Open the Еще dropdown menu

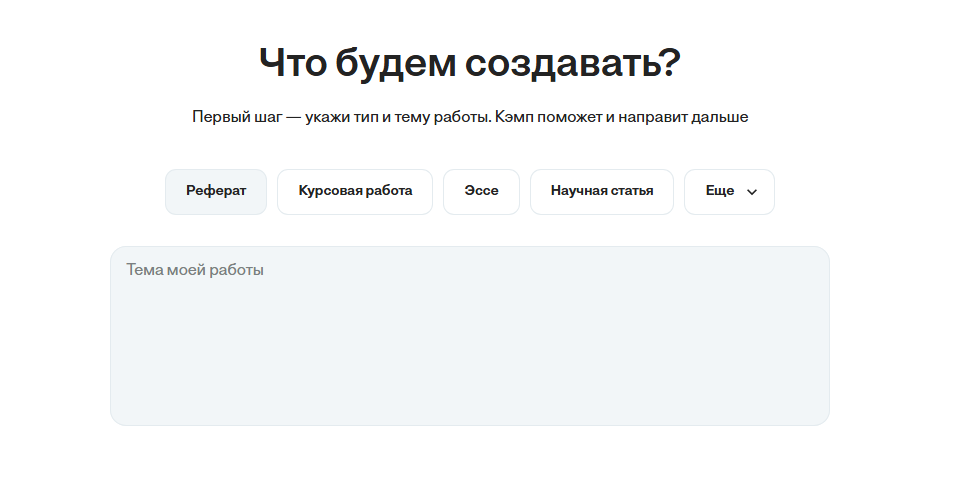(728, 191)
